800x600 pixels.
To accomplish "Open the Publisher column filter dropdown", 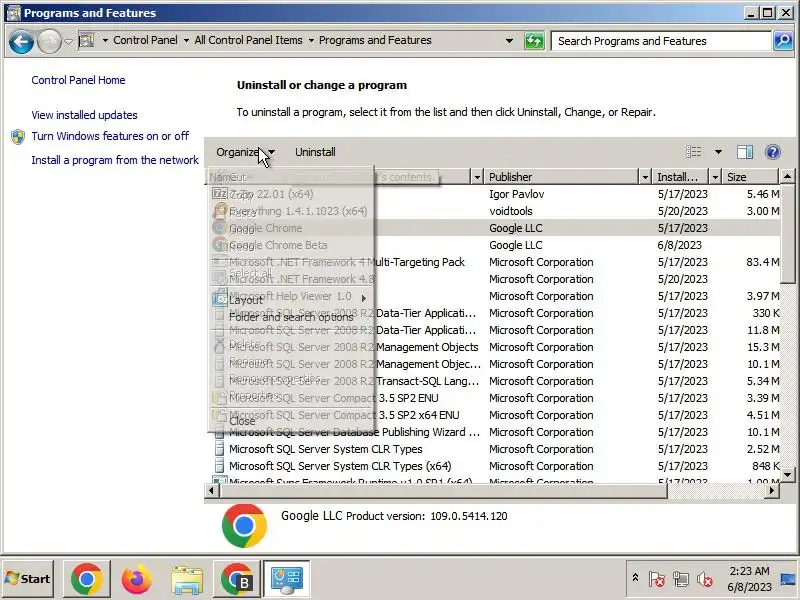I will pyautogui.click(x=645, y=177).
